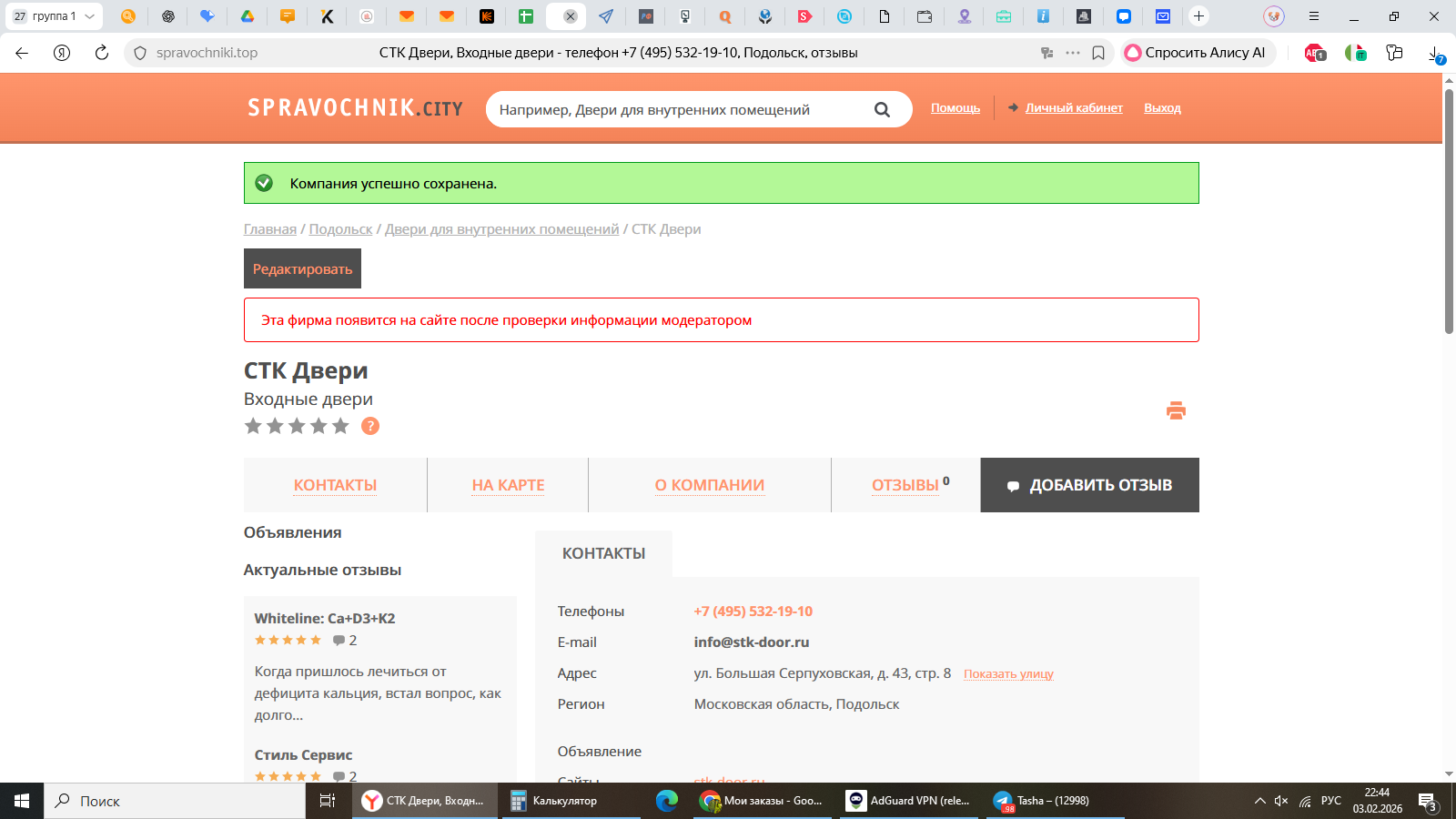Click the email info@stk-door.ru
The width and height of the screenshot is (1456, 819).
pyautogui.click(x=751, y=642)
